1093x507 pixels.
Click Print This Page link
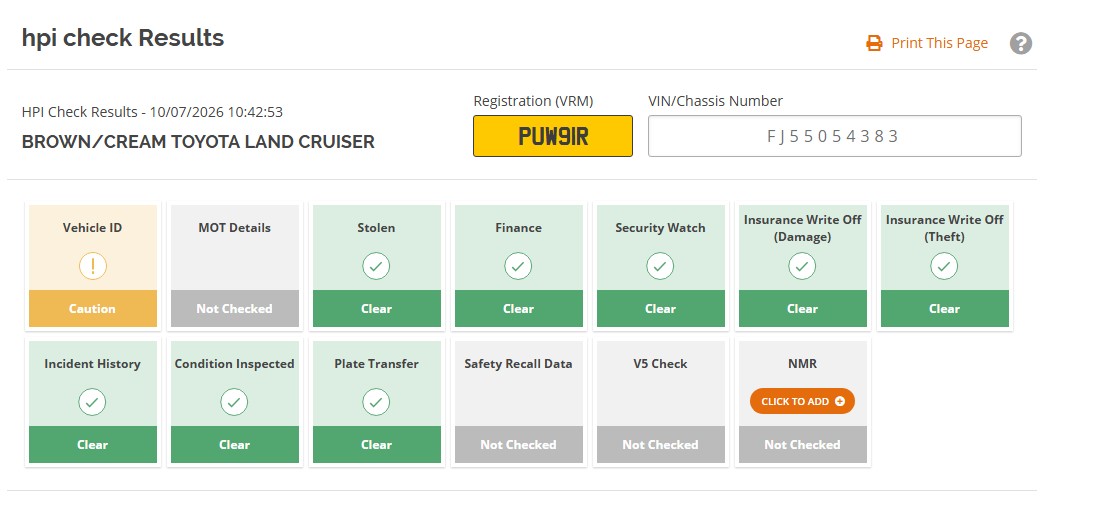939,43
